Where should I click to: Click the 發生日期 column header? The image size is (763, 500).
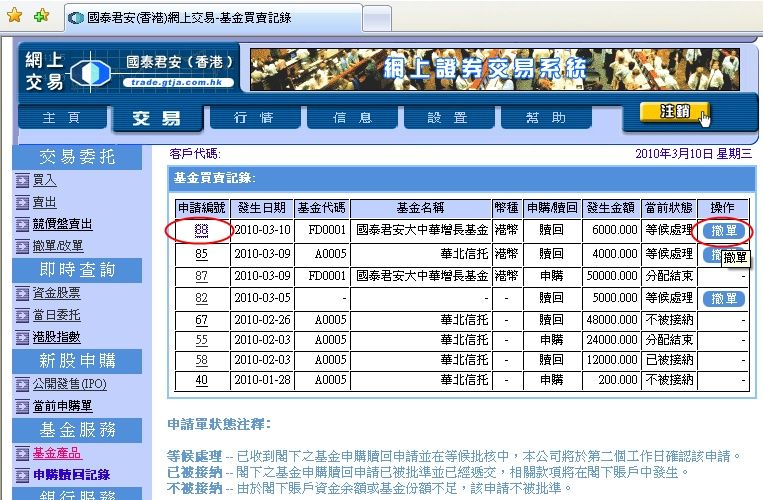(262, 208)
